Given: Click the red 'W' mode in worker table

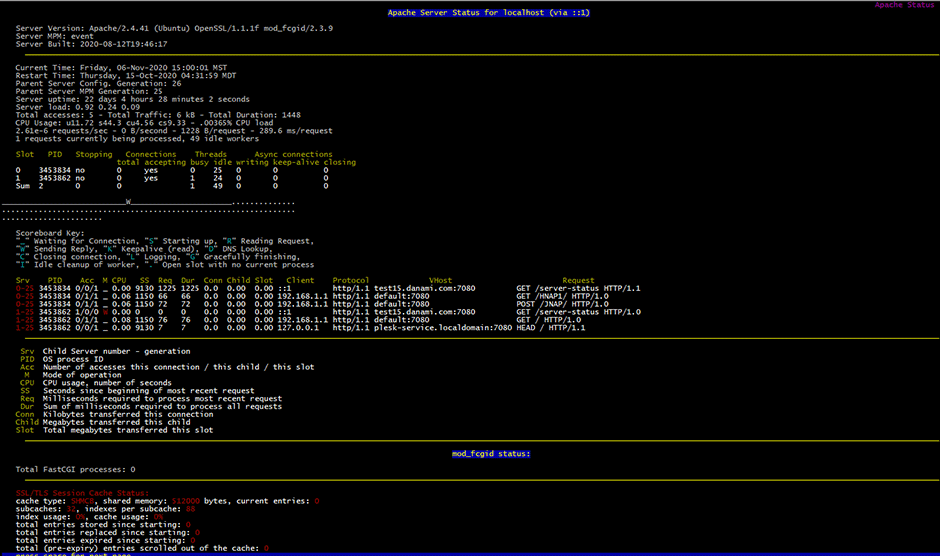Looking at the screenshot, I should tap(106, 312).
